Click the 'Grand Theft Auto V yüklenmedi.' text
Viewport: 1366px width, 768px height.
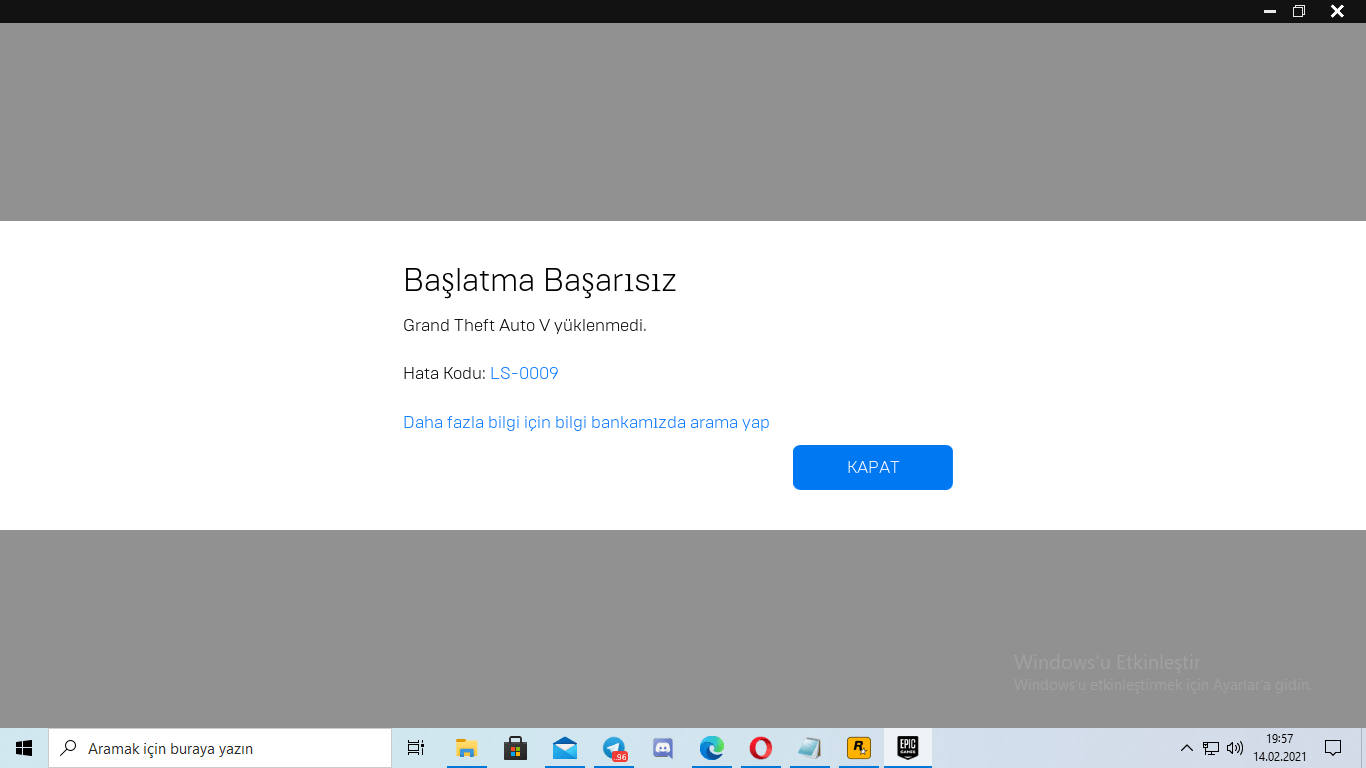[x=525, y=325]
